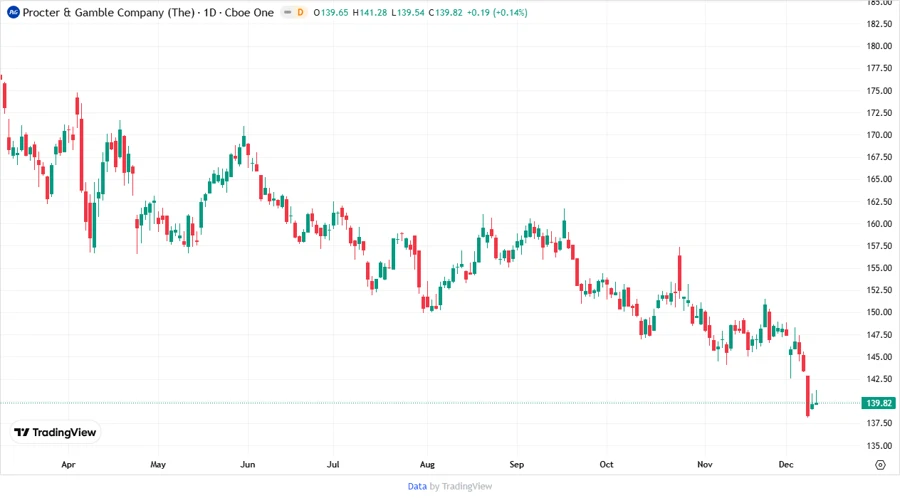This screenshot has width=900, height=498.
Task: Click the 182.50 price axis label
Action: [879, 24]
